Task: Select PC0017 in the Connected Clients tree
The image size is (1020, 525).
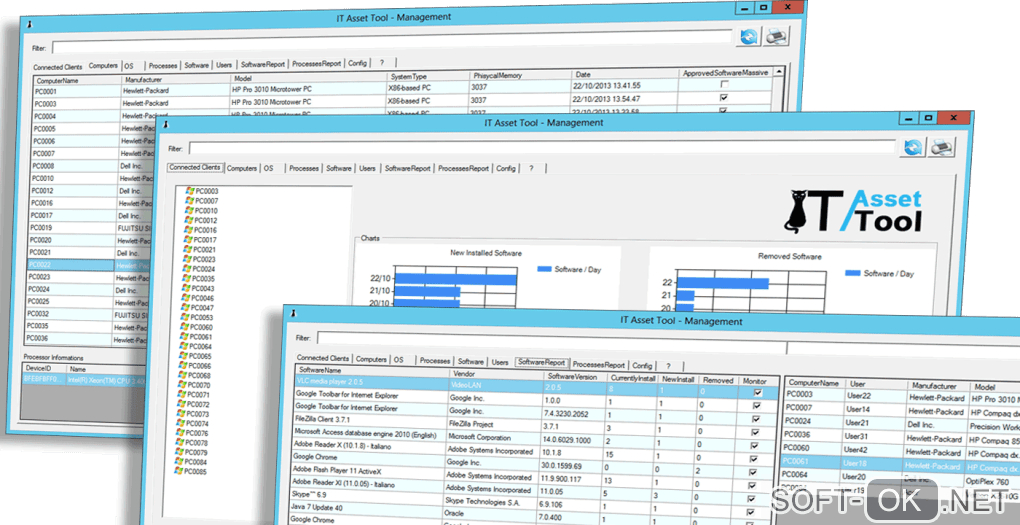Action: click(205, 240)
